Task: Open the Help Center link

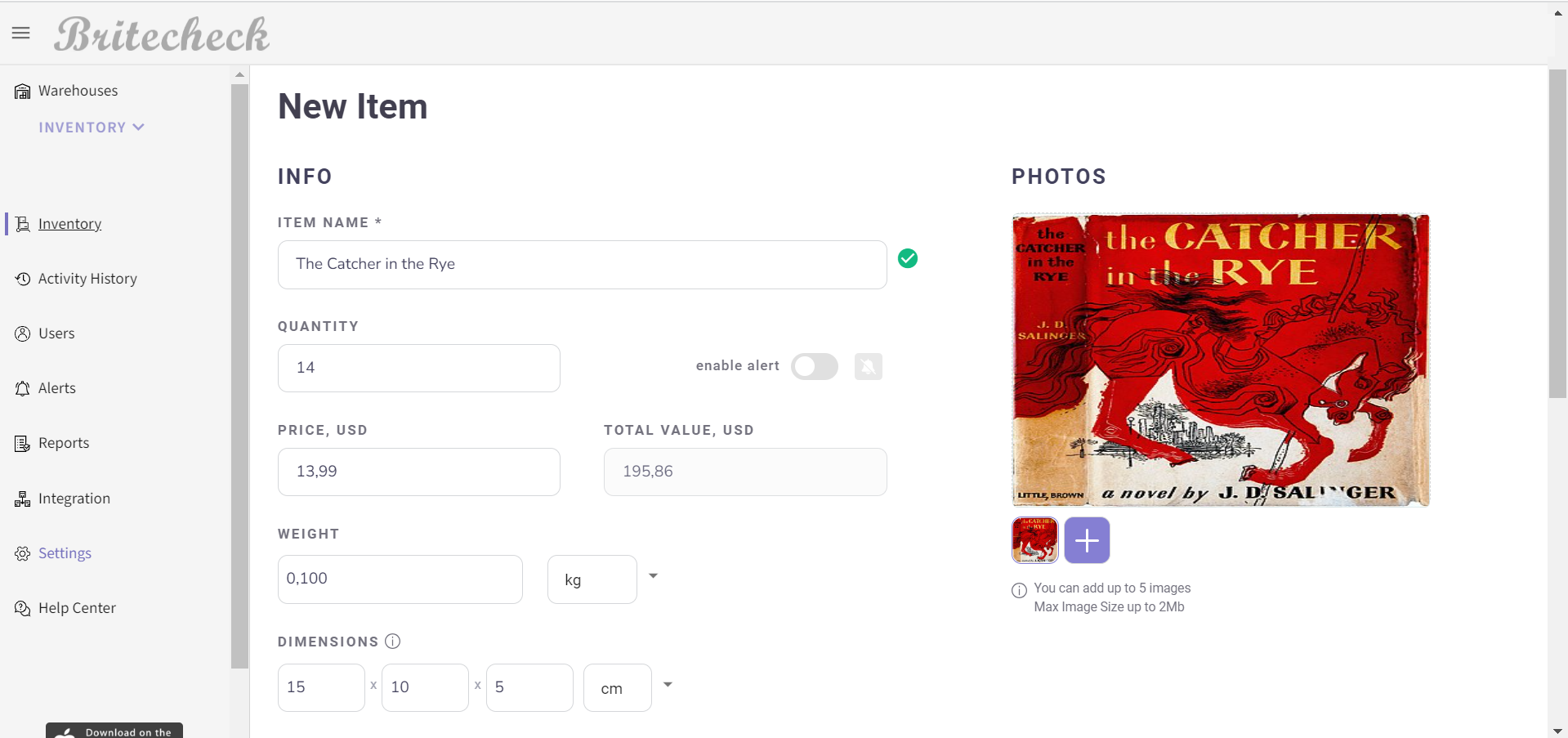Action: 77,608
